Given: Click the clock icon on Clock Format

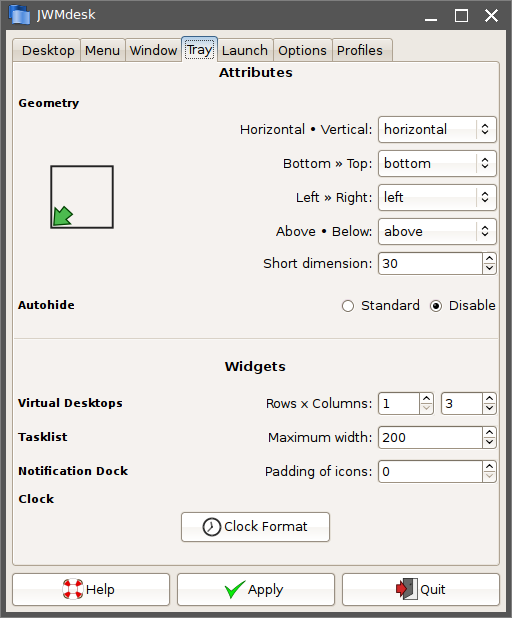Looking at the screenshot, I should pyautogui.click(x=212, y=527).
